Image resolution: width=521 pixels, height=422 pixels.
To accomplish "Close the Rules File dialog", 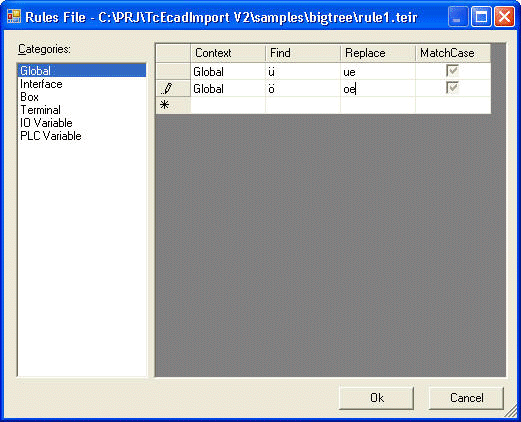I will (504, 17).
